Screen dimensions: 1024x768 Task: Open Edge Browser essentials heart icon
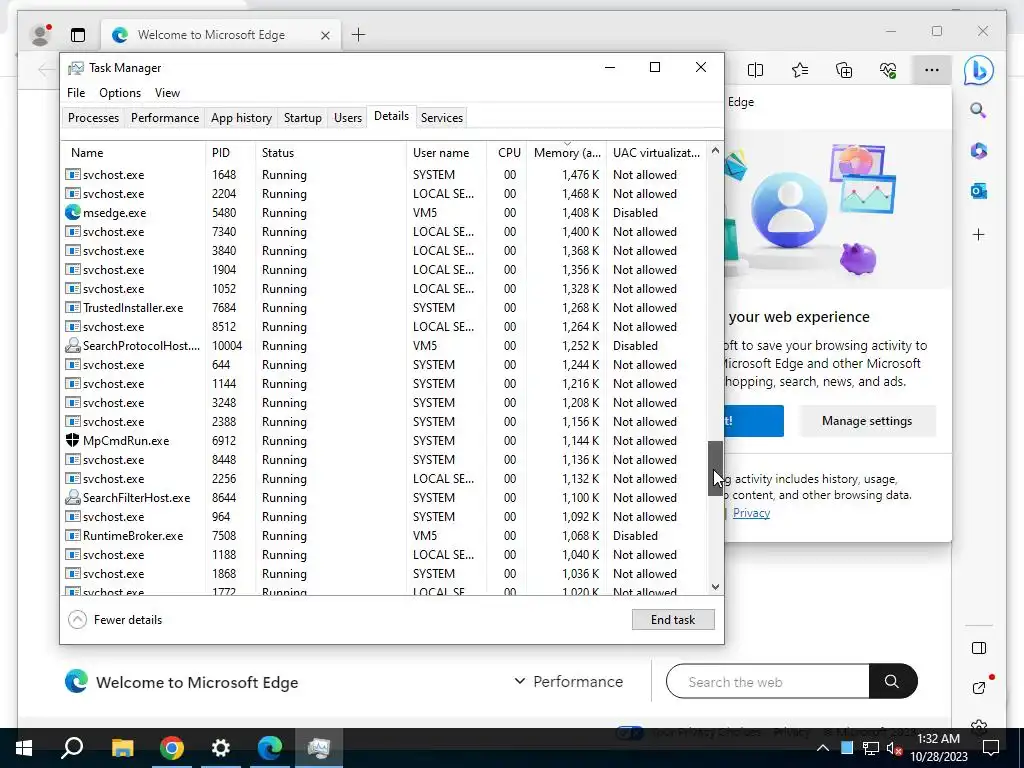(x=888, y=70)
